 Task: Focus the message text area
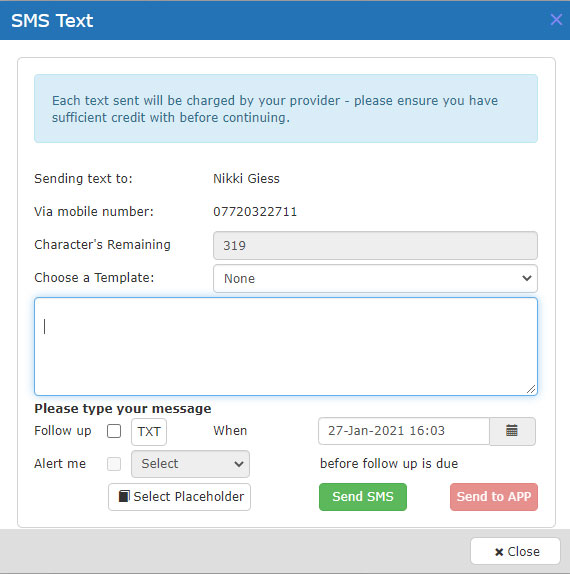pos(286,346)
